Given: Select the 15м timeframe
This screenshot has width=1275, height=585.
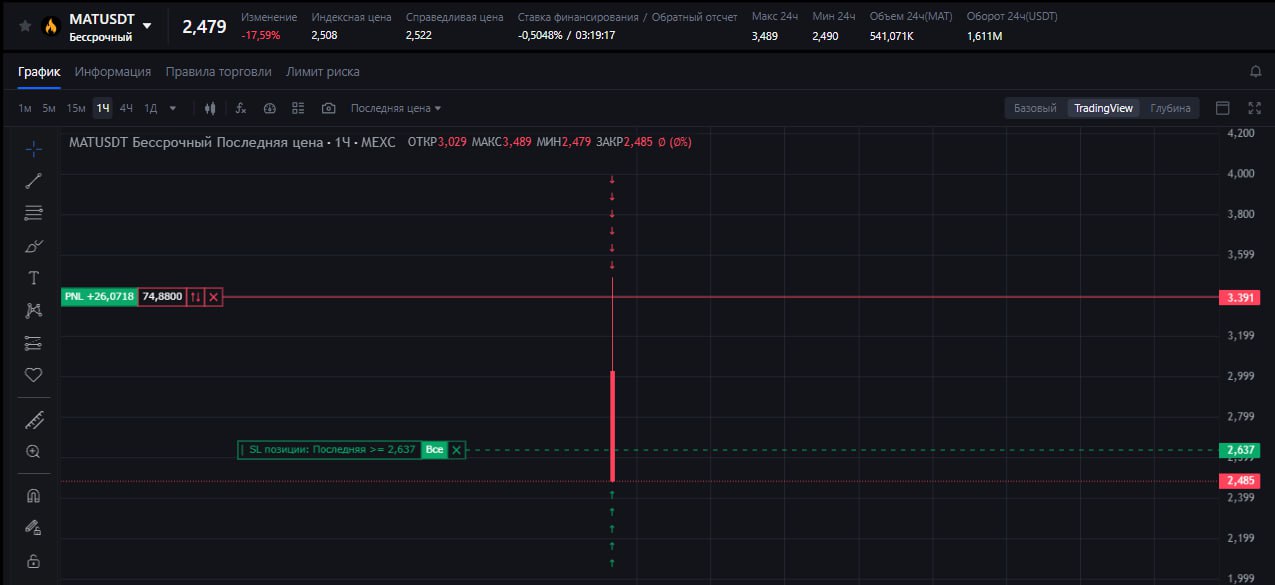Looking at the screenshot, I should [x=76, y=108].
